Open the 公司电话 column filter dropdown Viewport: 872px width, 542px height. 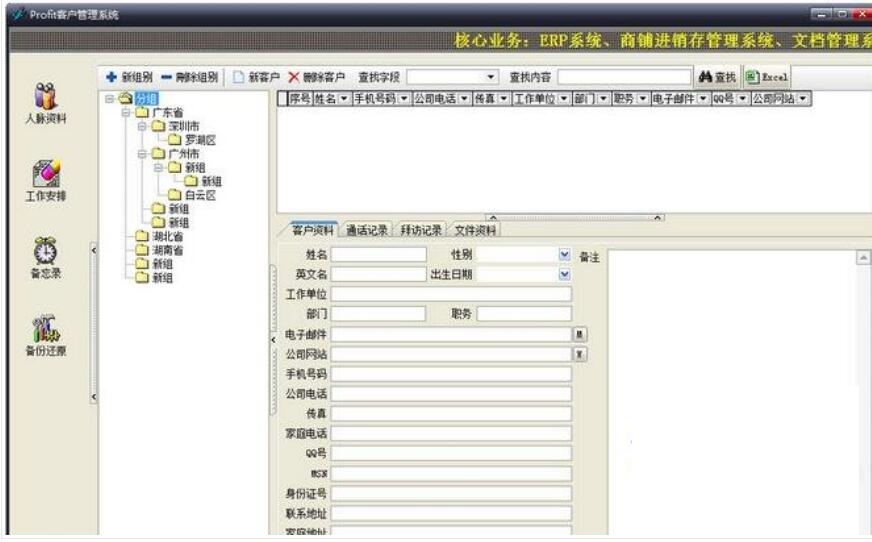pos(464,99)
